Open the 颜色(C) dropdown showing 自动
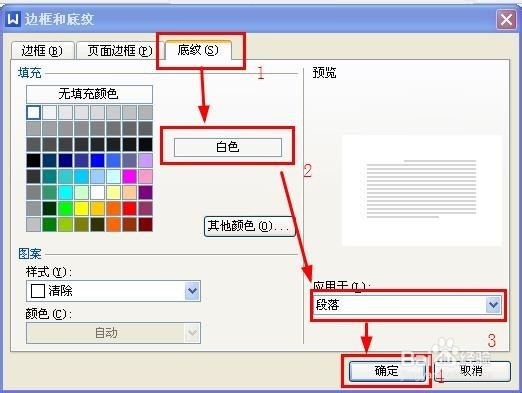522x393 pixels. tap(113, 333)
